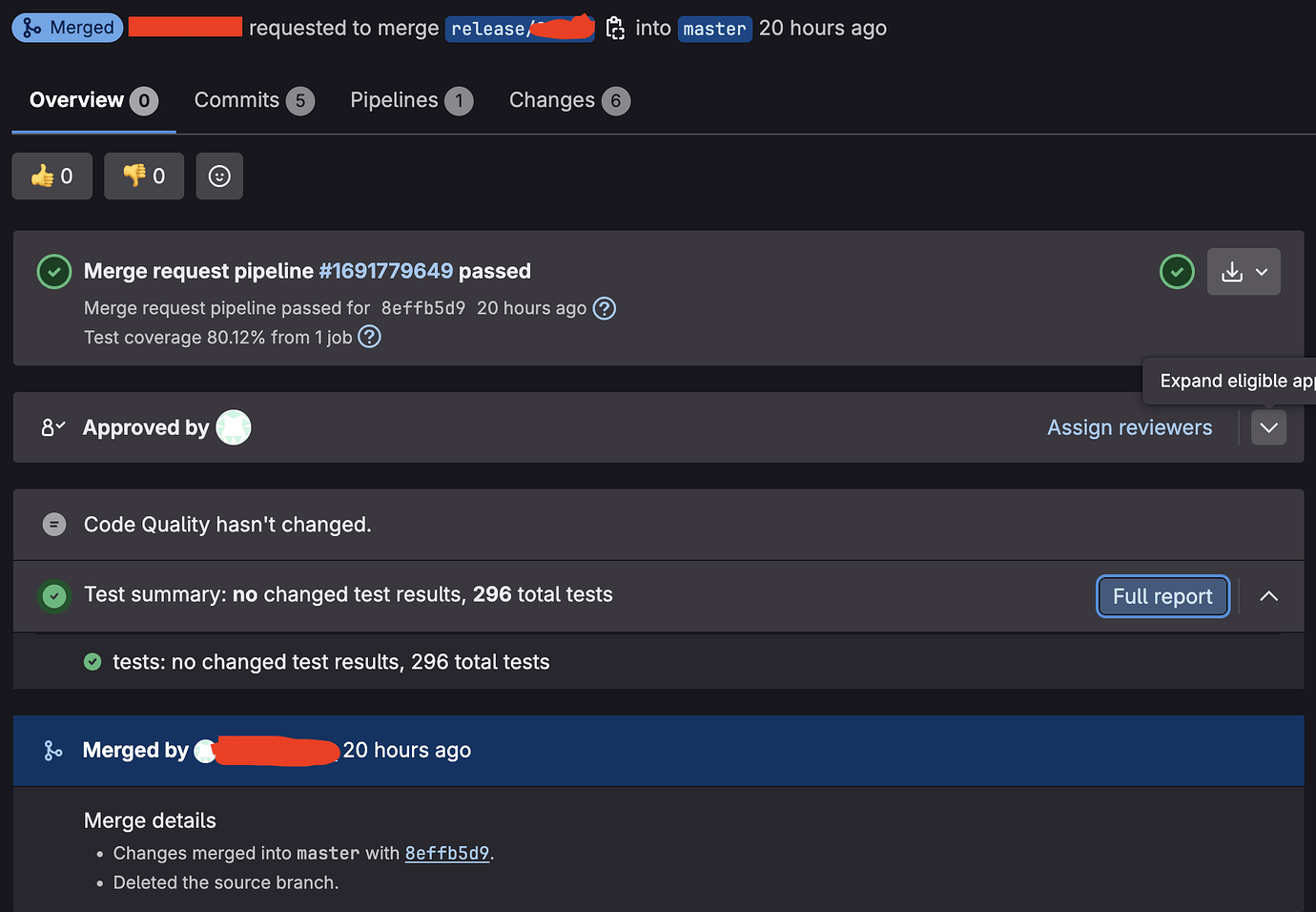Copy the source branch name to clipboard

(615, 29)
